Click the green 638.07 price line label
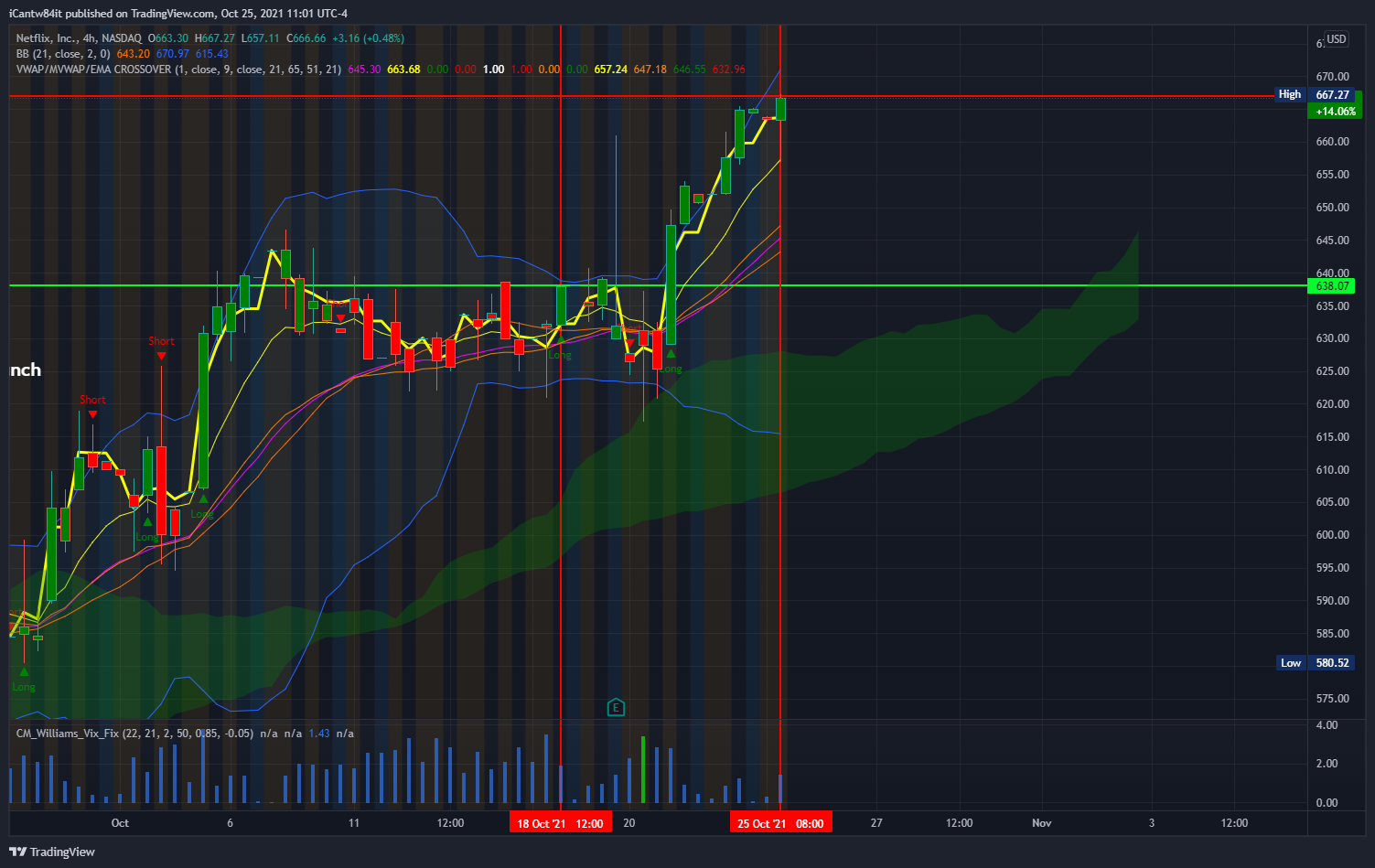 (1332, 285)
